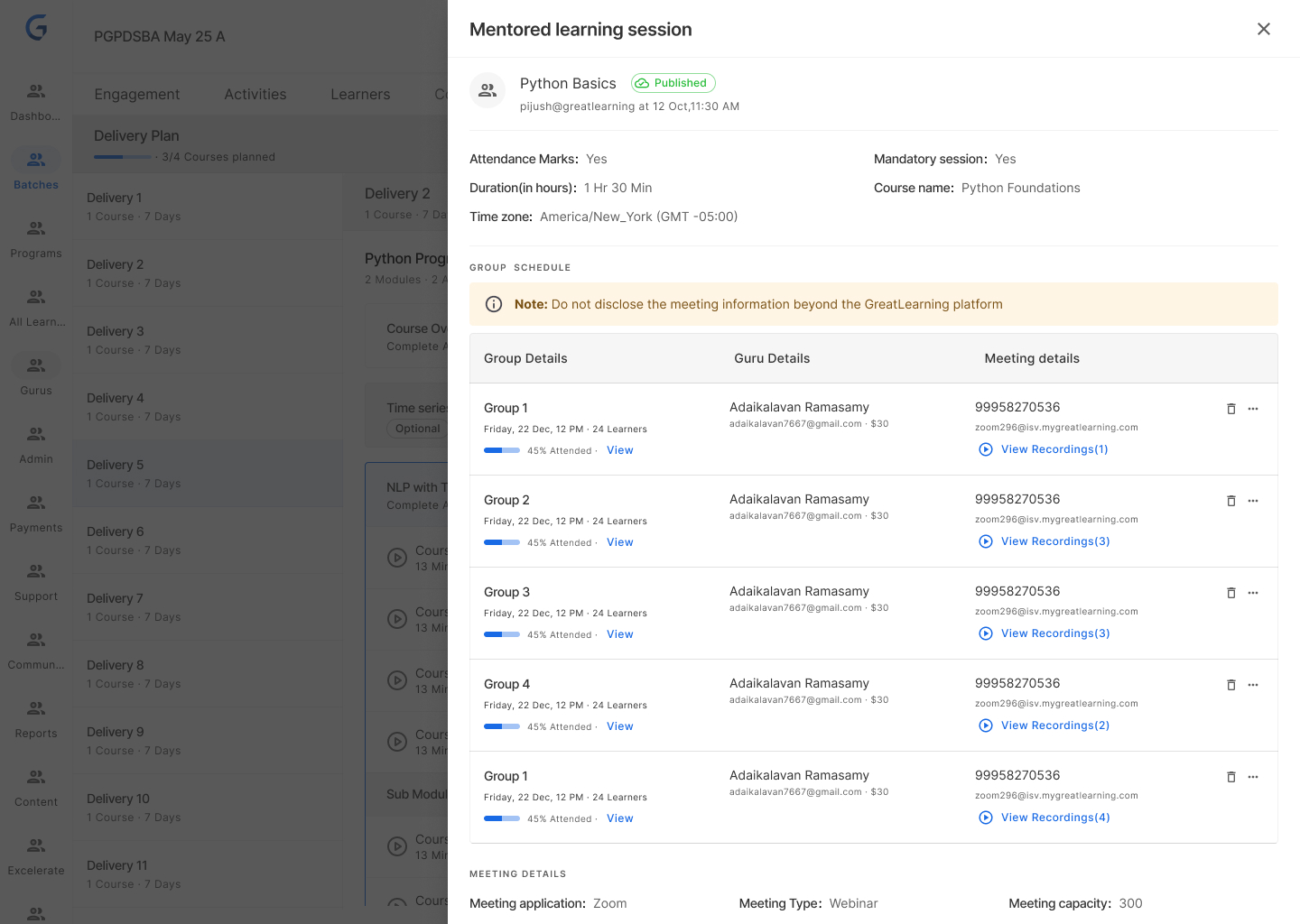Open View Recordings(1) link

pyautogui.click(x=1045, y=449)
